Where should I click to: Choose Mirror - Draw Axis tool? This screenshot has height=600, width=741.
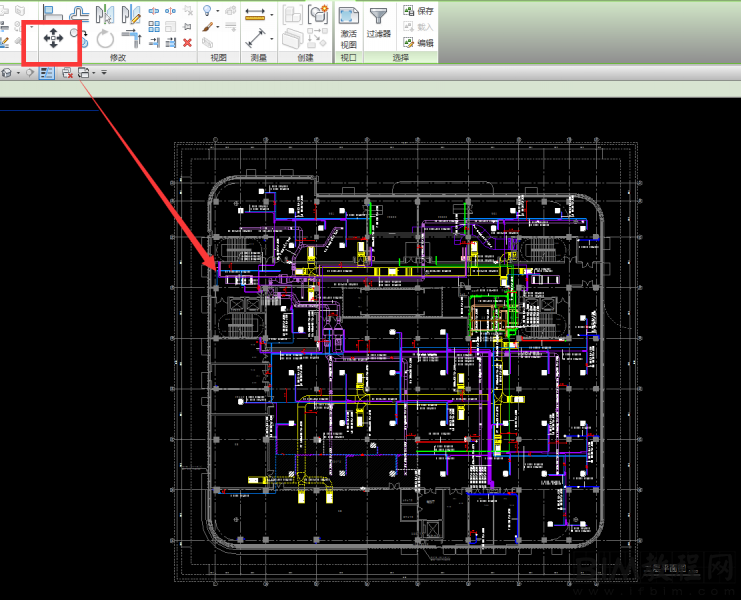pyautogui.click(x=131, y=14)
